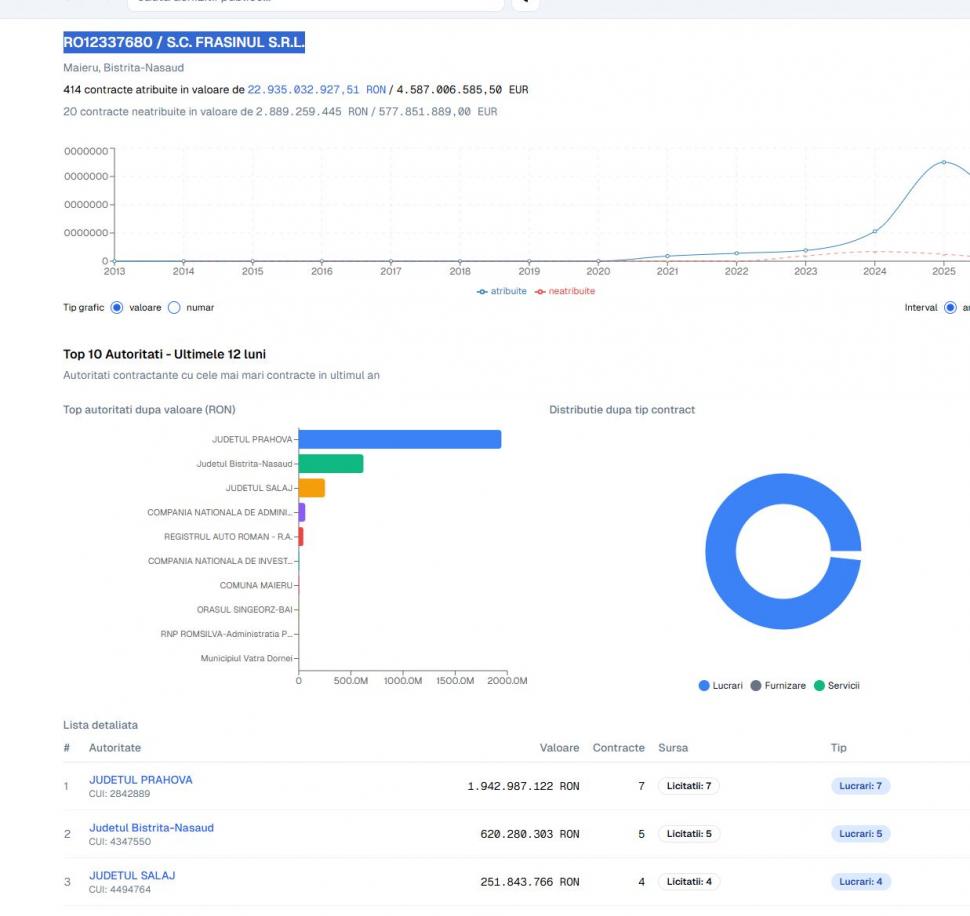Image resolution: width=970 pixels, height=916 pixels.
Task: Toggle the 'neatribuite' legend marker
Action: [541, 291]
